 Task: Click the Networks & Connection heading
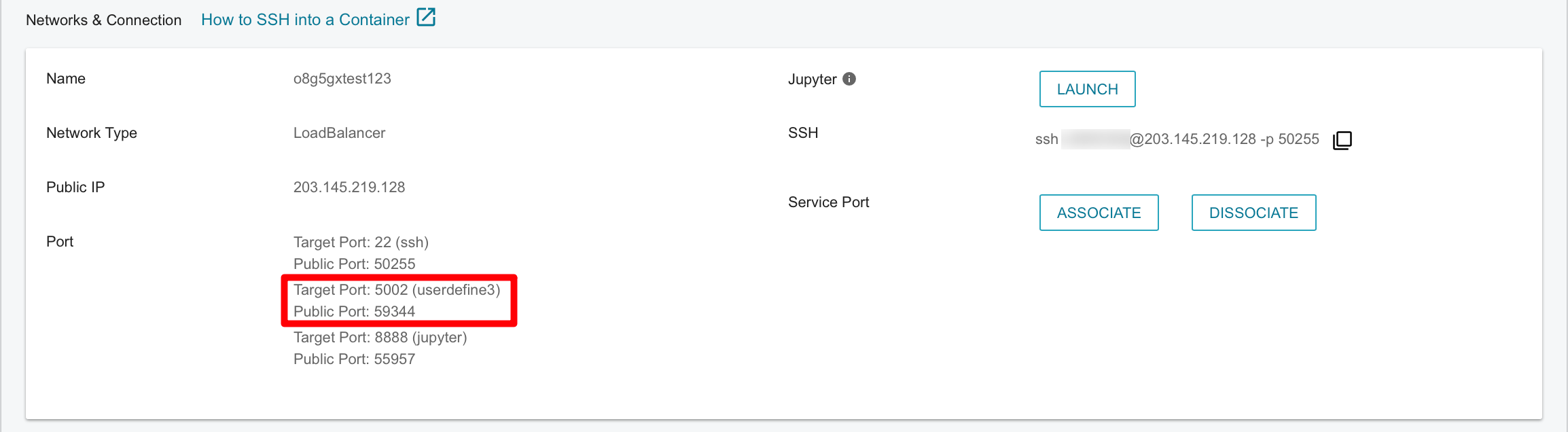point(103,20)
